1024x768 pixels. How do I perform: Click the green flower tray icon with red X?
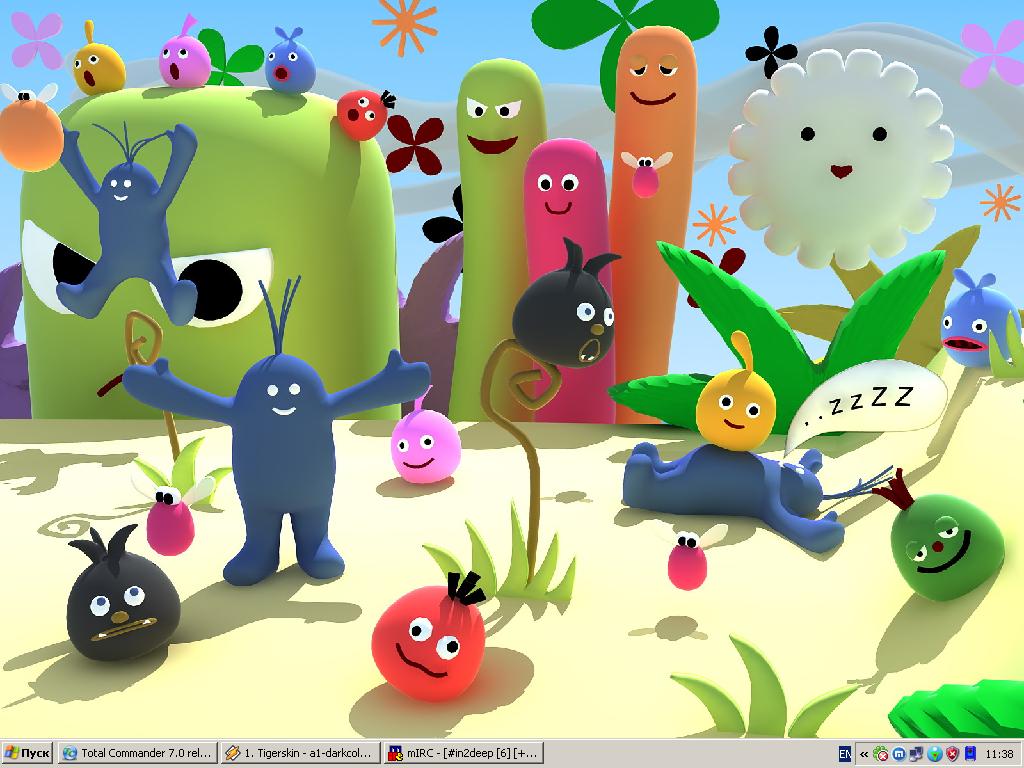pos(880,754)
